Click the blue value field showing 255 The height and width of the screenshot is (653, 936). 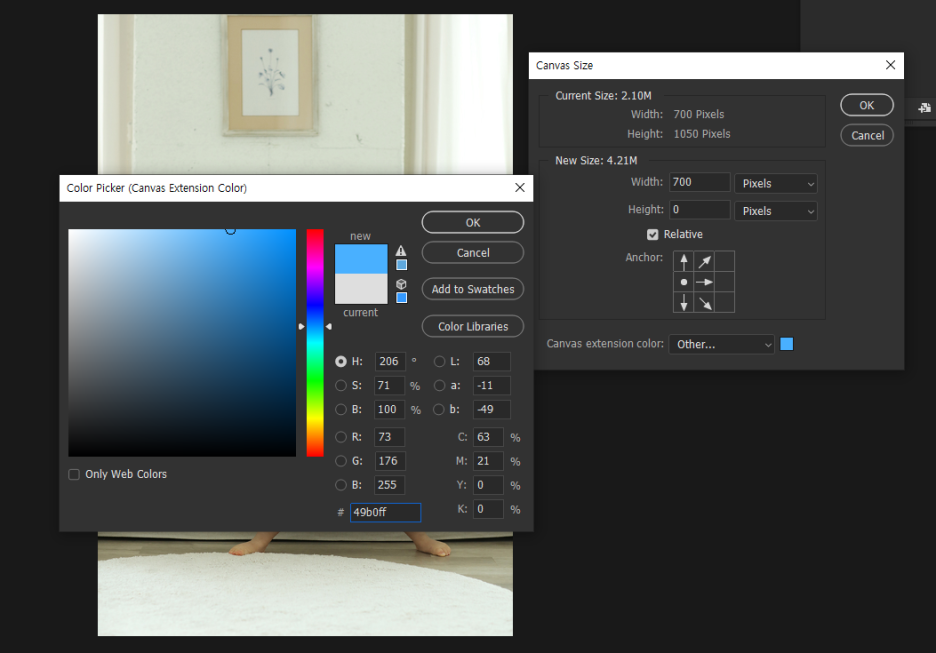click(390, 485)
